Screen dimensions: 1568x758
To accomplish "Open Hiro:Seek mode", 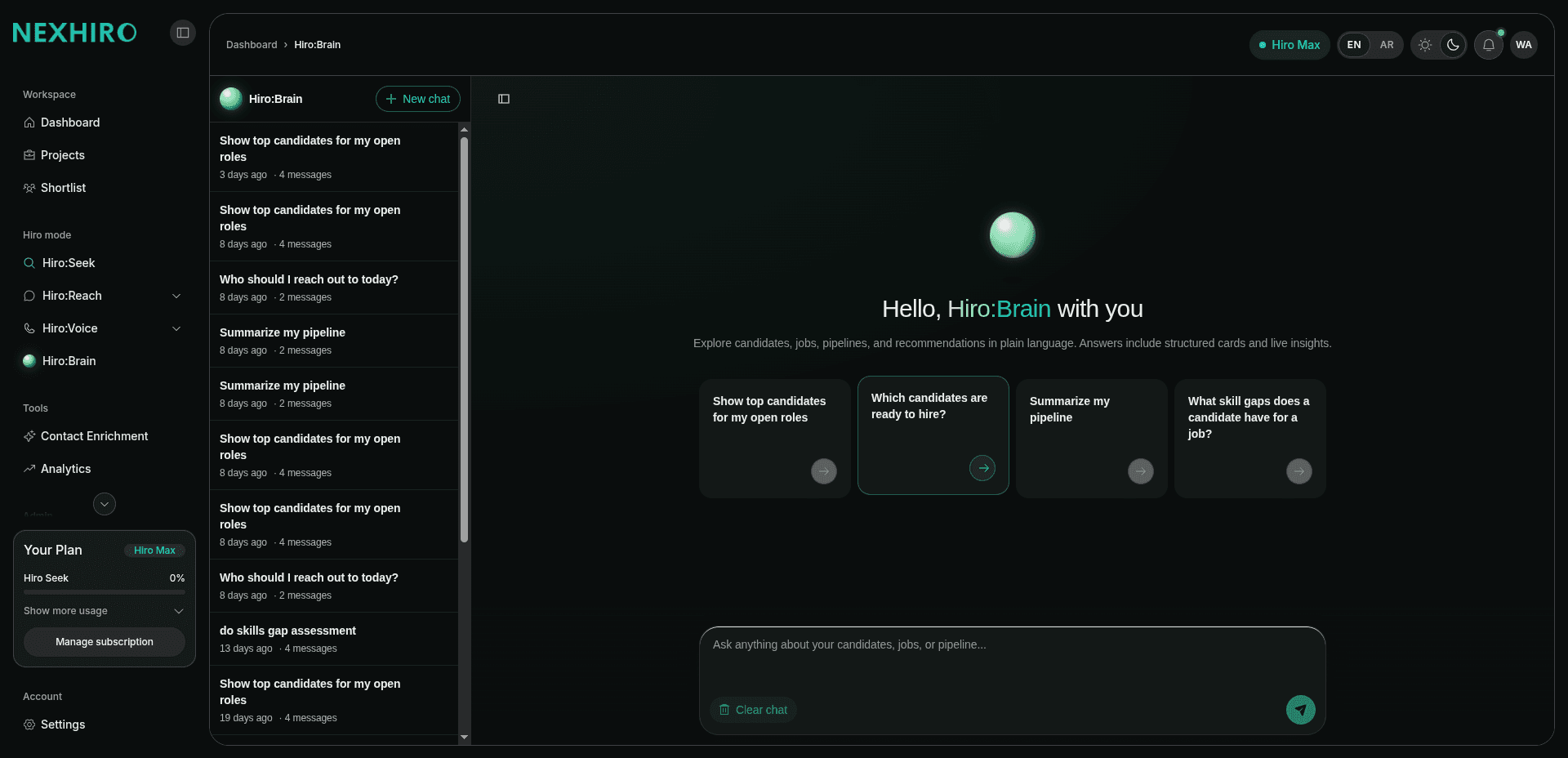I will (x=103, y=263).
